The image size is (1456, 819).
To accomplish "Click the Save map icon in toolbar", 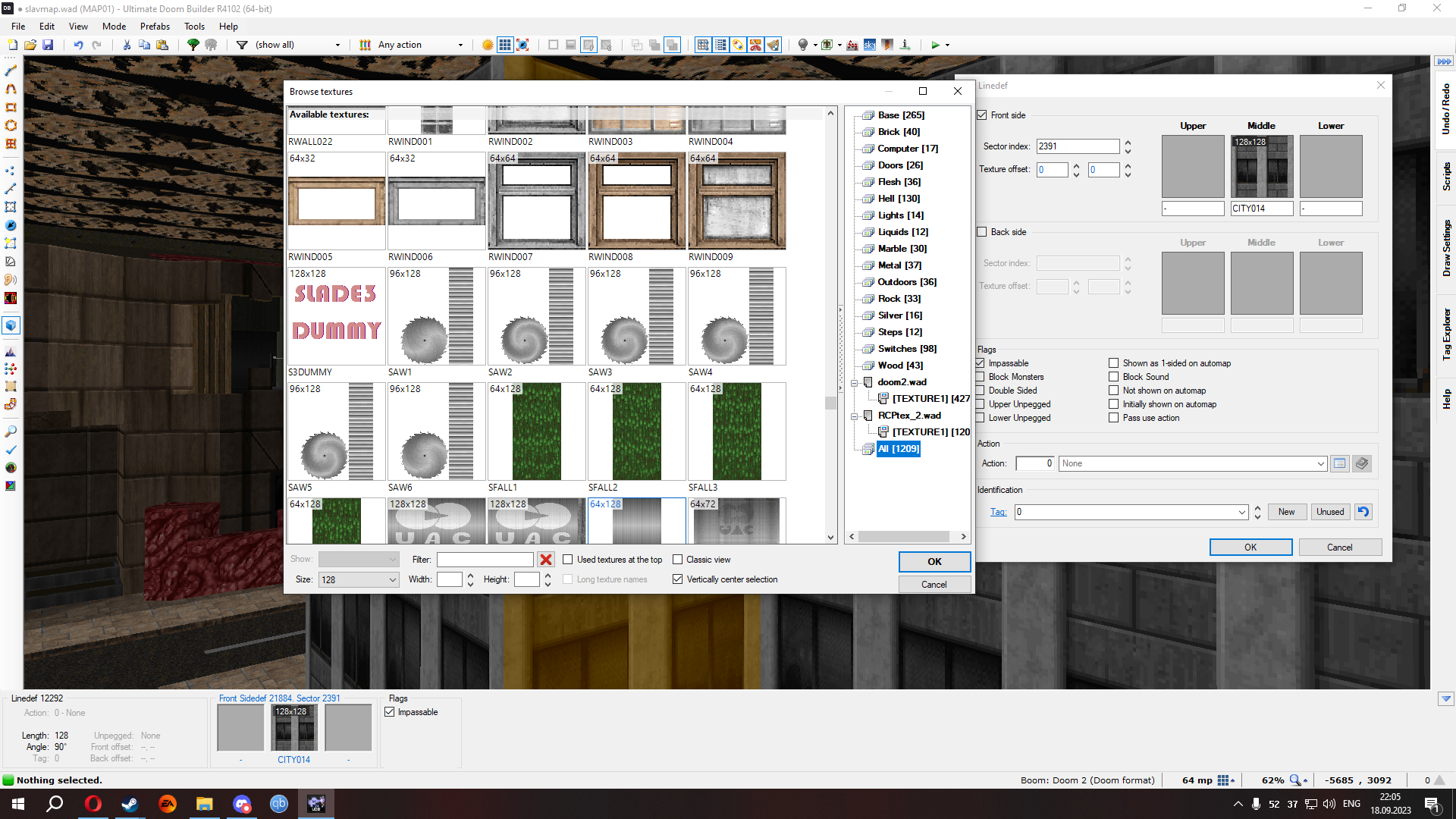I will pyautogui.click(x=48, y=45).
